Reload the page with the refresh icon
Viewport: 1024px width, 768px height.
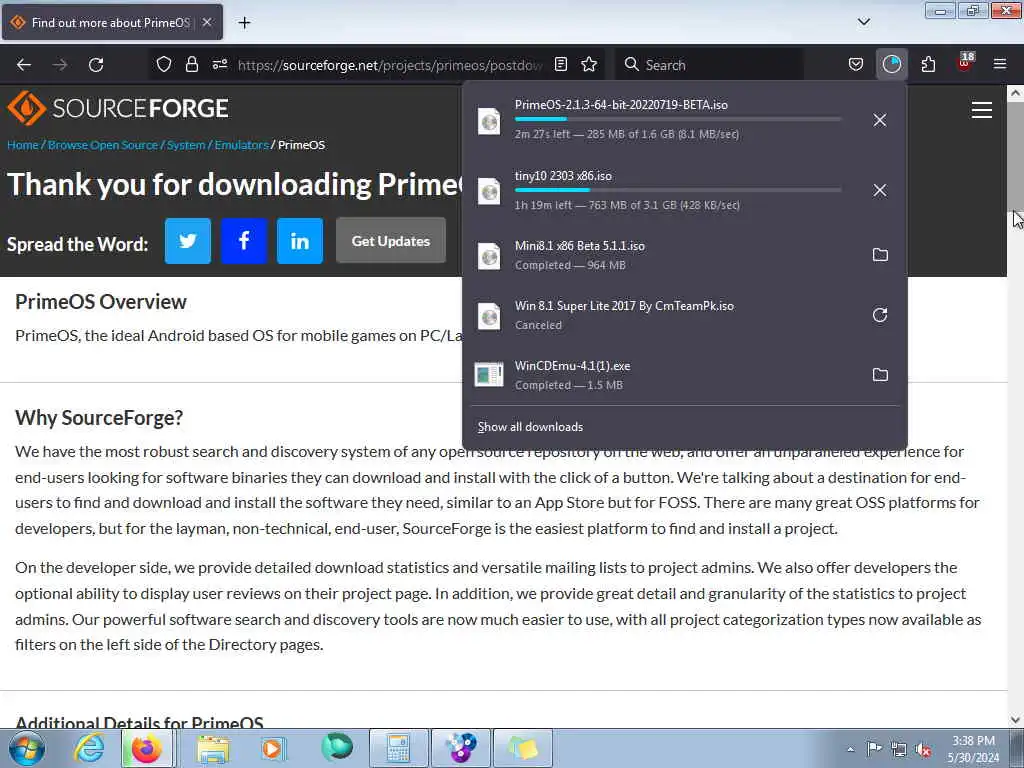(96, 65)
